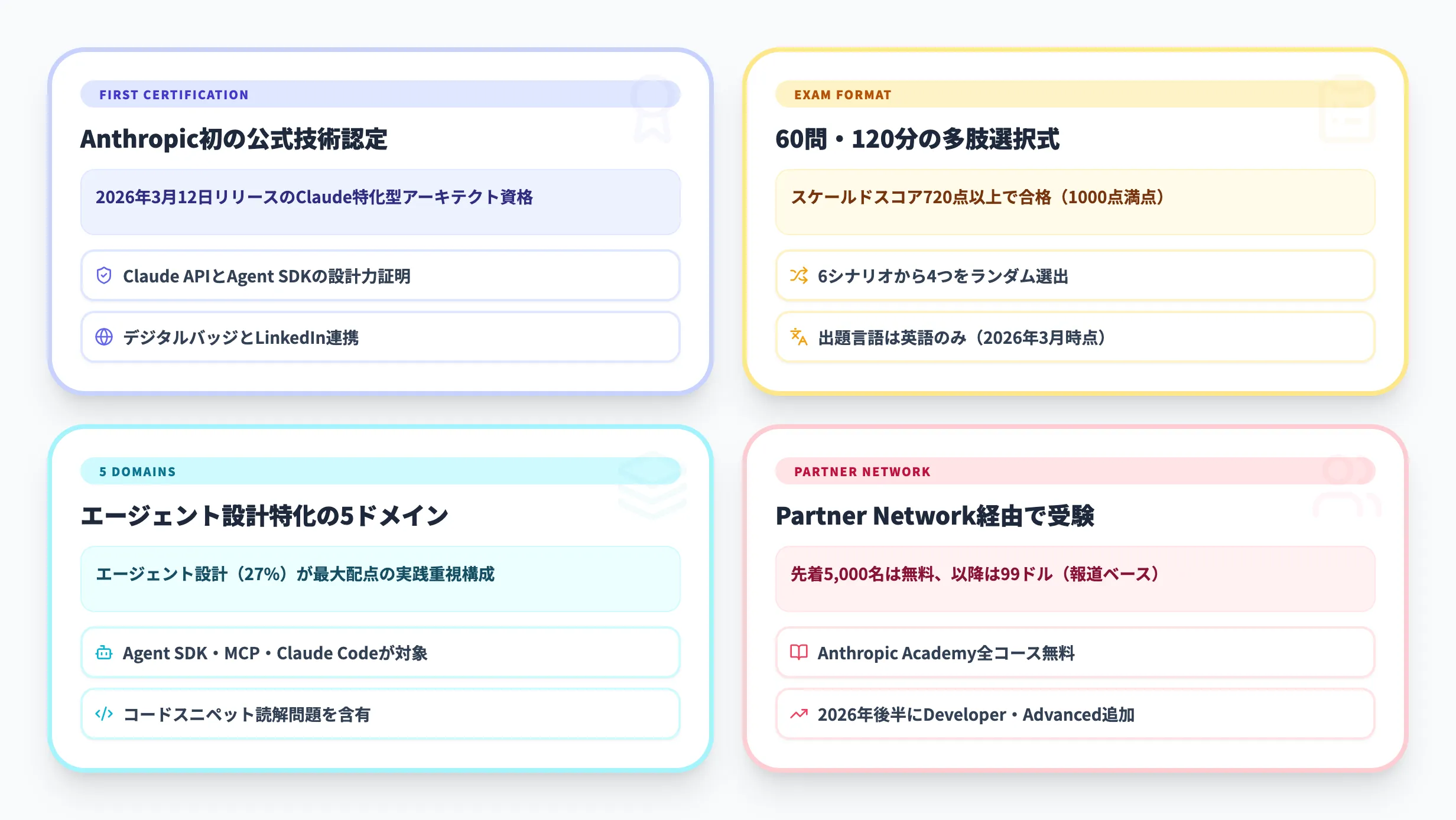
Task: Click the heading 60問・120分の多肢選択式
Action: coord(918,139)
